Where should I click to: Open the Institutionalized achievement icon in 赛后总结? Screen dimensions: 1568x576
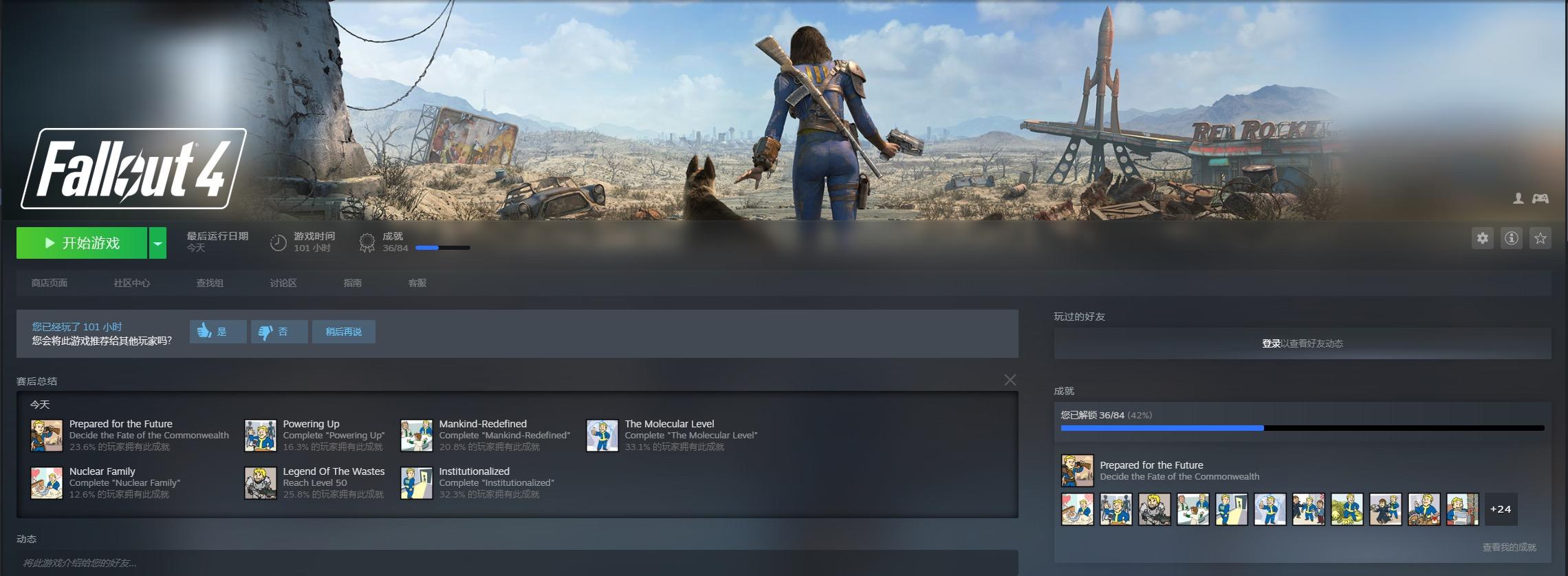click(417, 482)
